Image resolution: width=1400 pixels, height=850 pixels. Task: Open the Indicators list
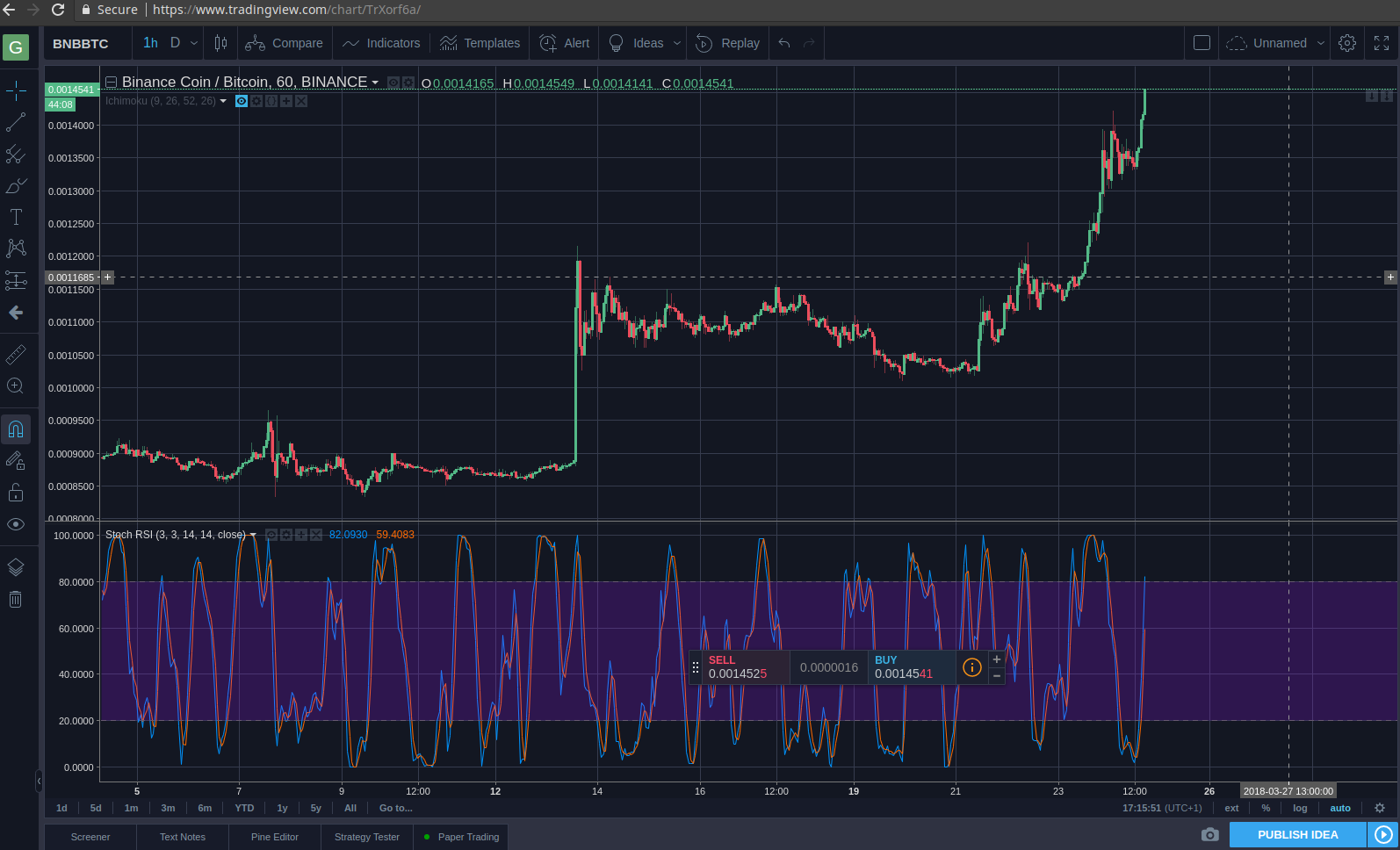(381, 43)
